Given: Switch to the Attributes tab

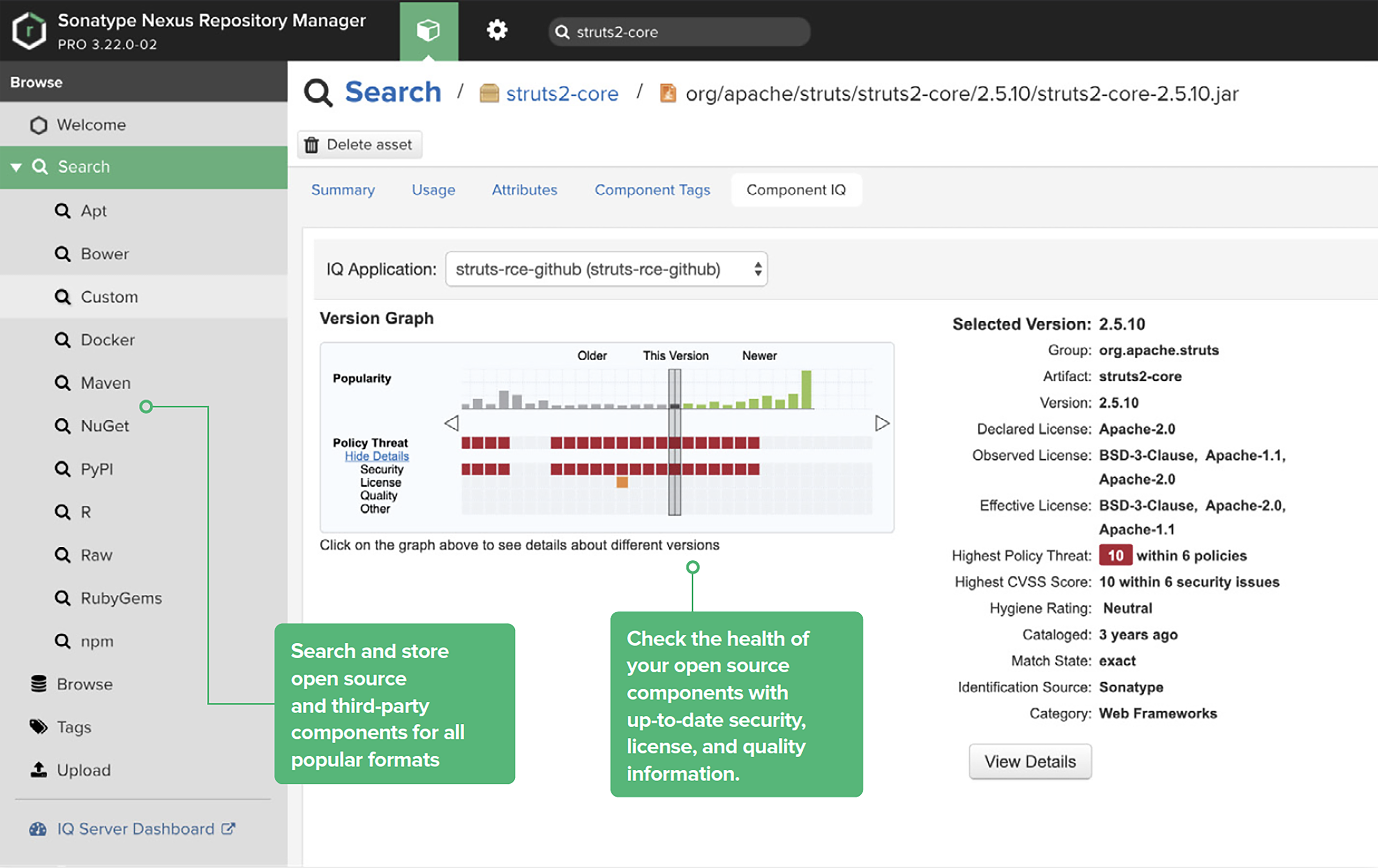Looking at the screenshot, I should (x=524, y=190).
